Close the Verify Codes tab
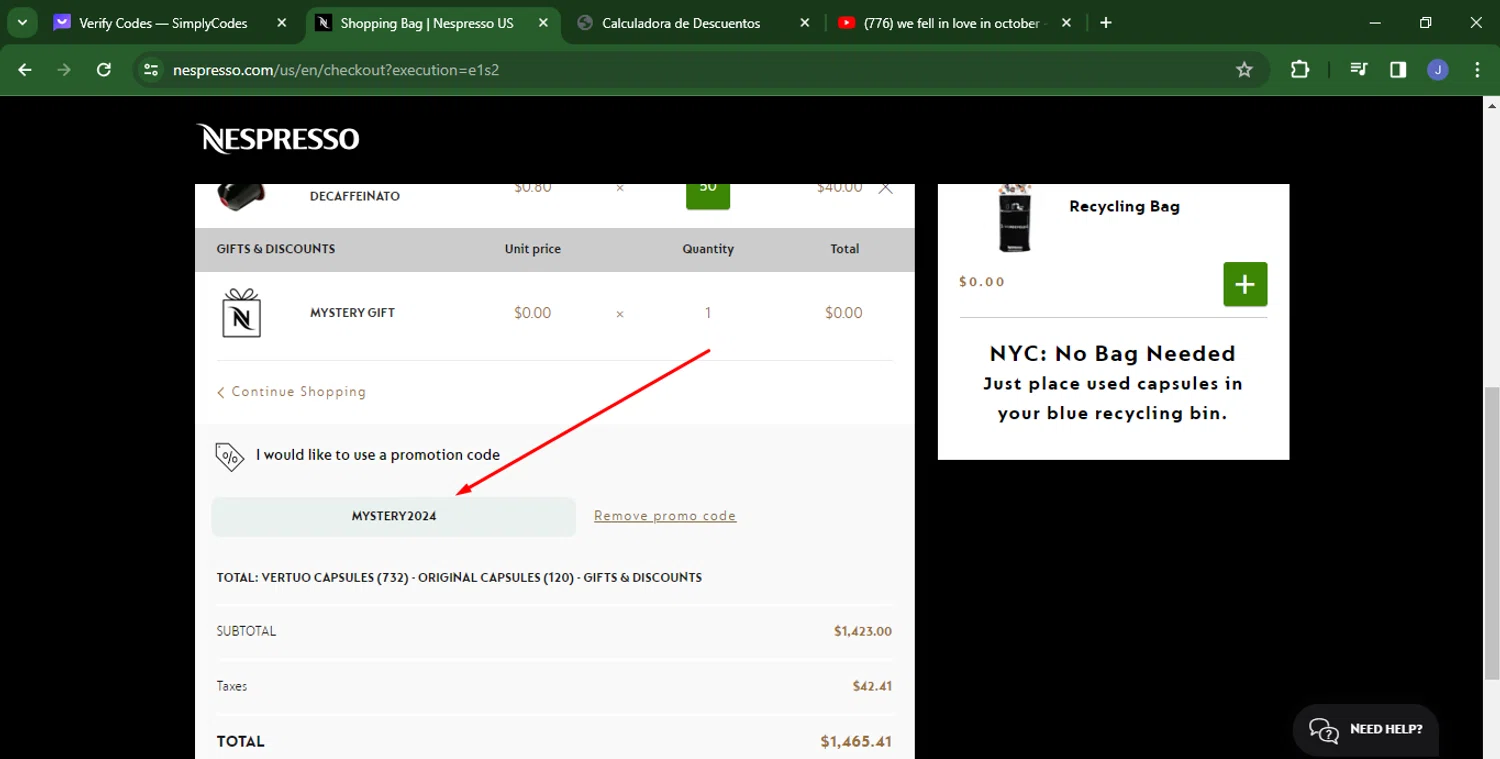Screen dimensions: 1500x759 [281, 23]
